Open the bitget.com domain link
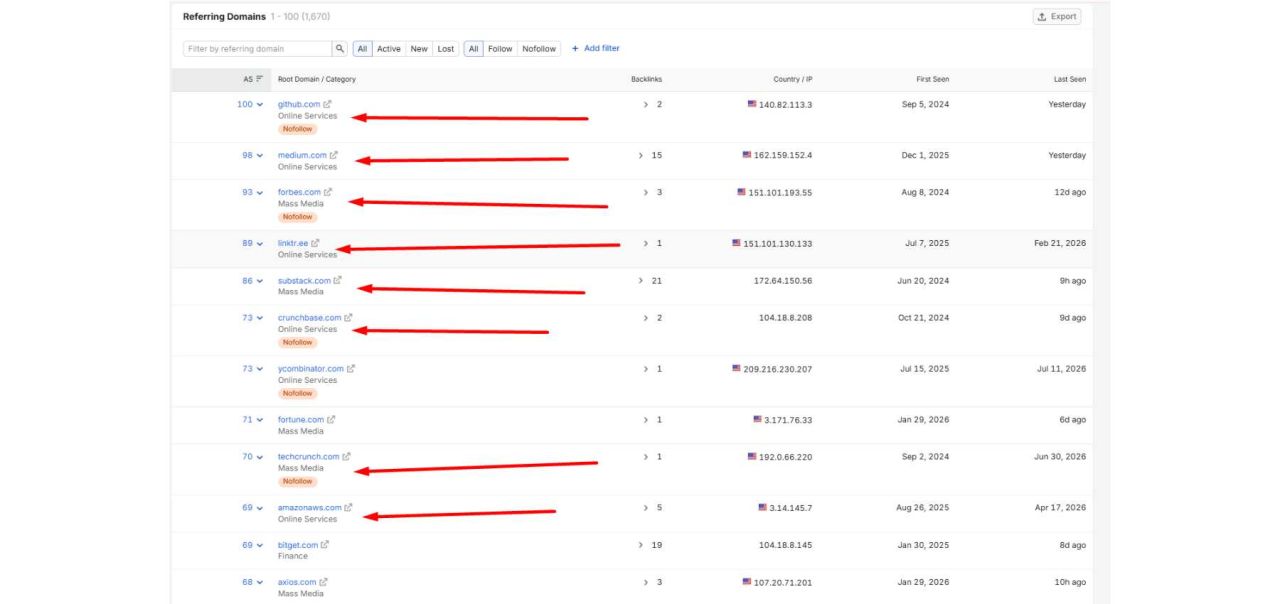The image size is (1280, 604). point(298,545)
